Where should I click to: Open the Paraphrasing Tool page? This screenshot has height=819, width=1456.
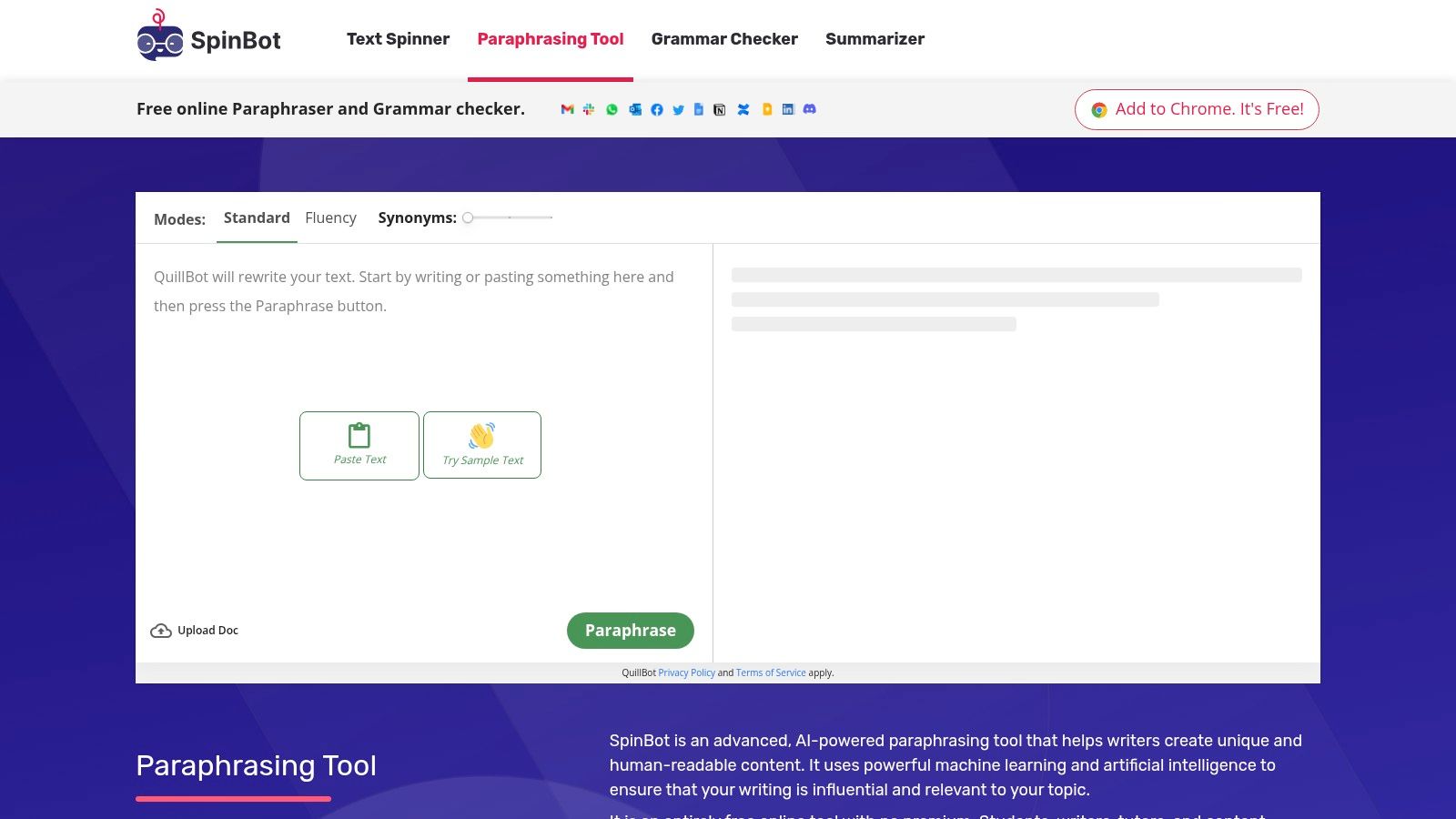pyautogui.click(x=551, y=39)
